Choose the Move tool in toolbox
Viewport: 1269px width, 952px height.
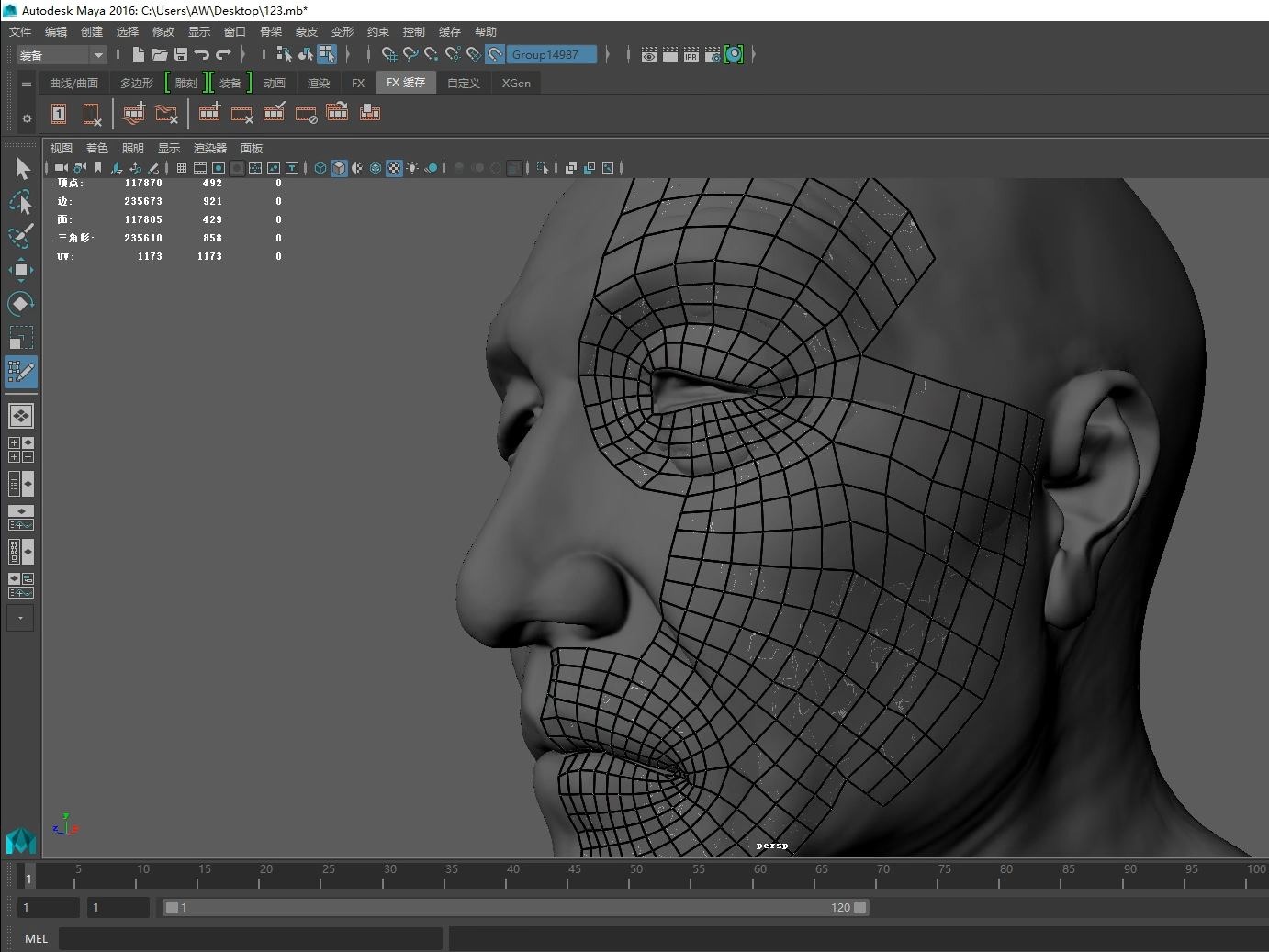click(x=20, y=270)
